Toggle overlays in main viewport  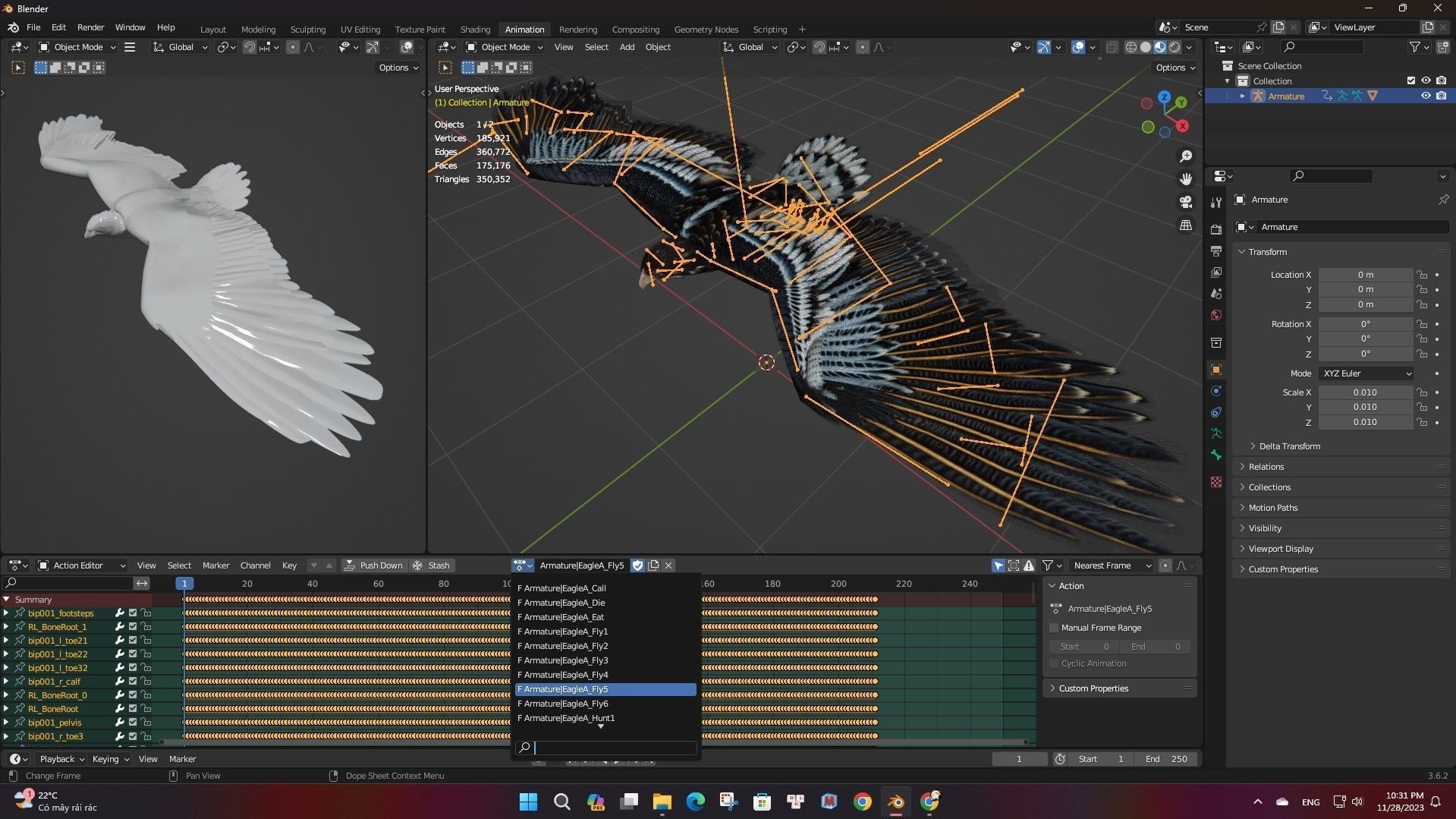click(x=1078, y=47)
